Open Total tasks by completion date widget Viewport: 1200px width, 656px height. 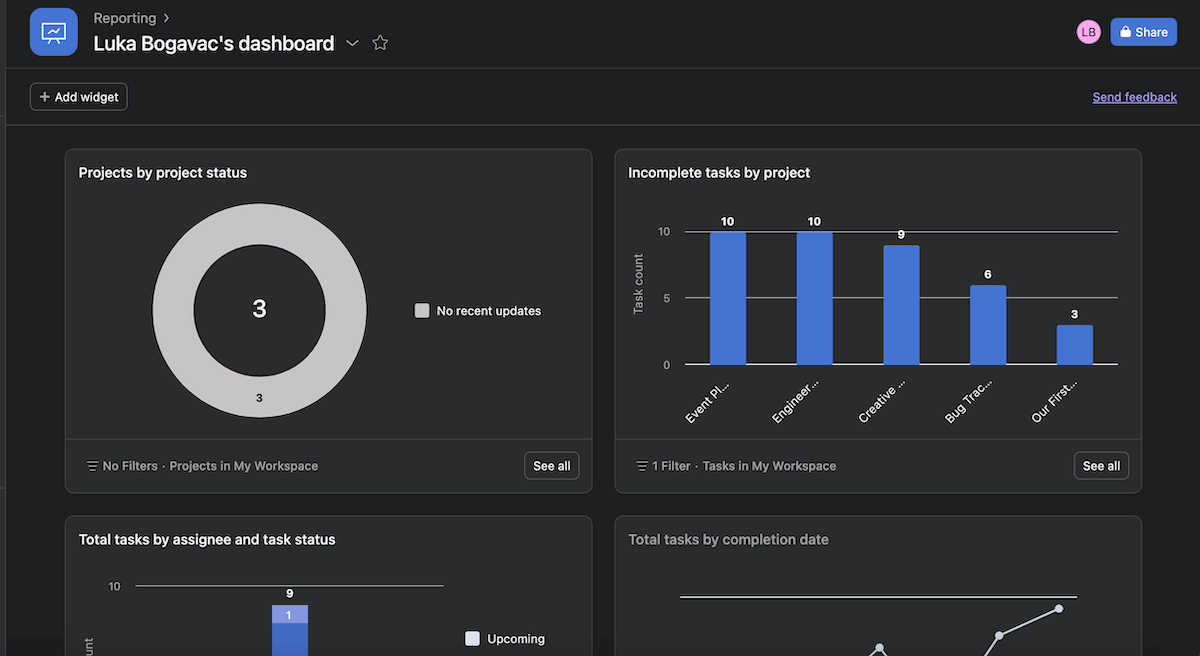728,539
